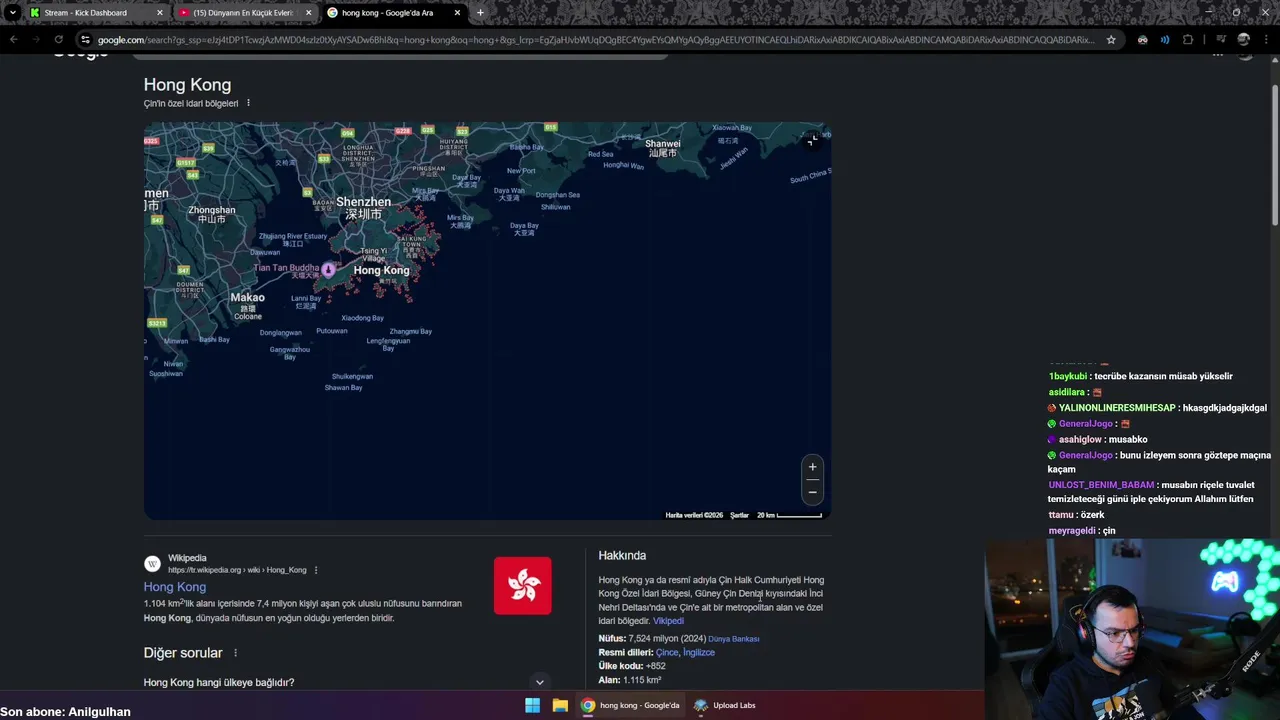Click chat user '1baykubi' name
This screenshot has height=720, width=1280.
pyautogui.click(x=1067, y=376)
